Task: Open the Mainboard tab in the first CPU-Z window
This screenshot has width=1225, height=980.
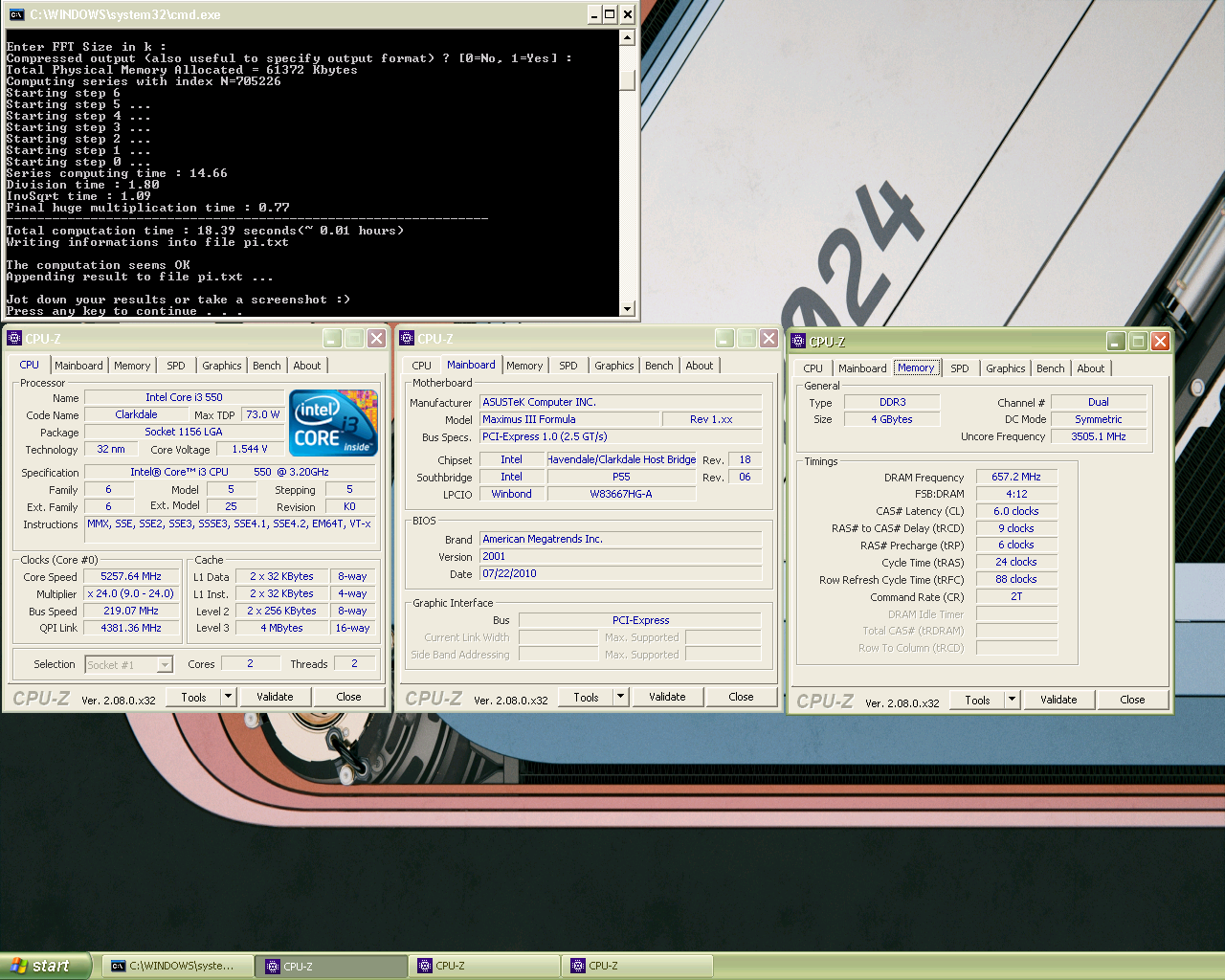Action: coord(78,366)
